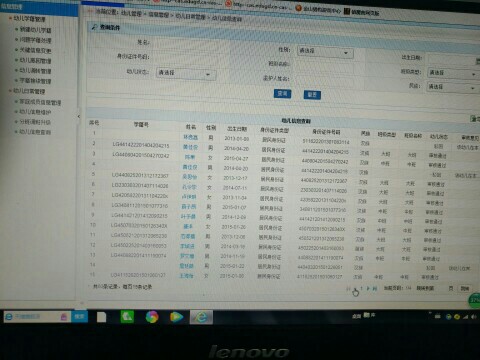This screenshot has height=360, width=480.
Task: Click the blue 查询 button
Action: pos(282,94)
